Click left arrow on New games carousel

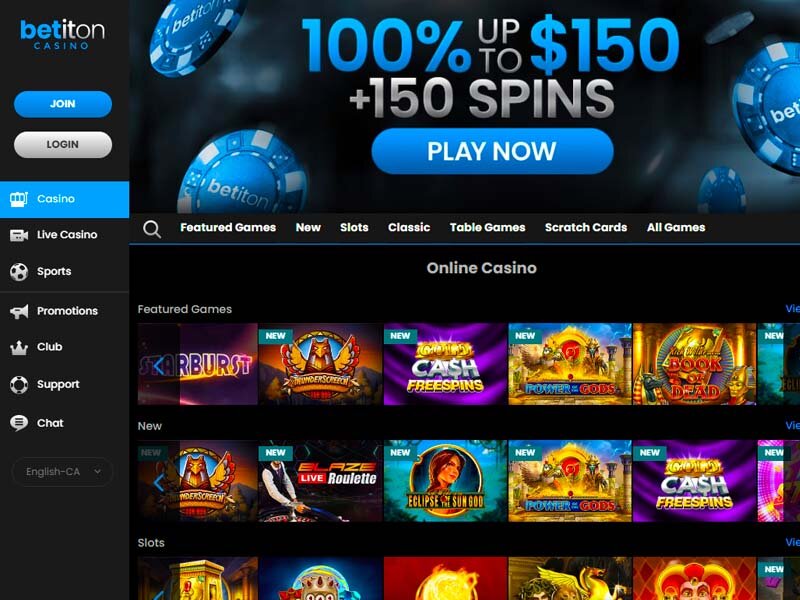pos(159,482)
